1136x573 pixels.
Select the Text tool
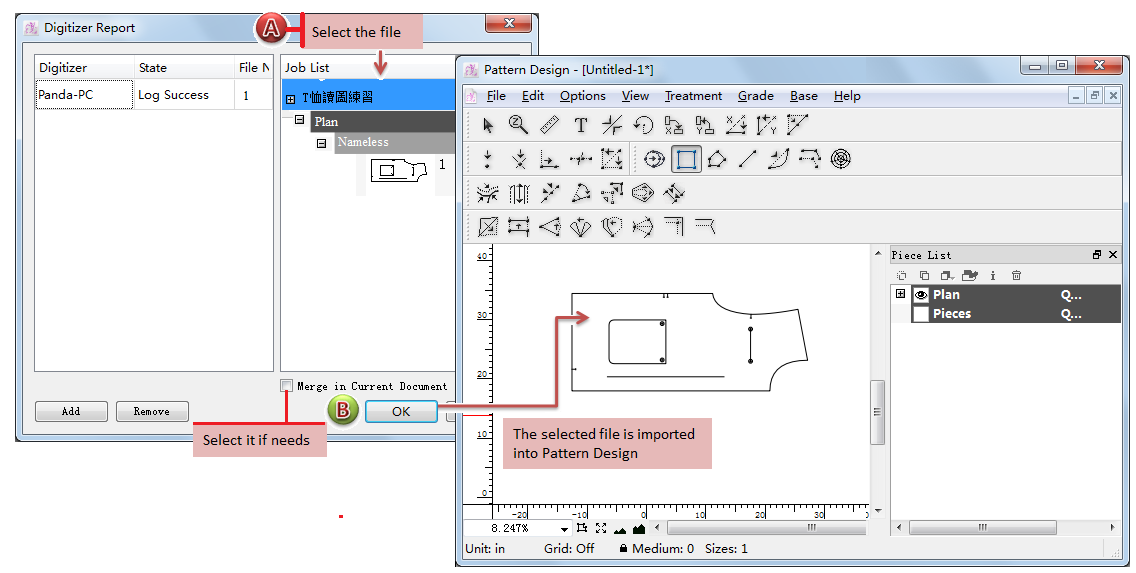[581, 125]
